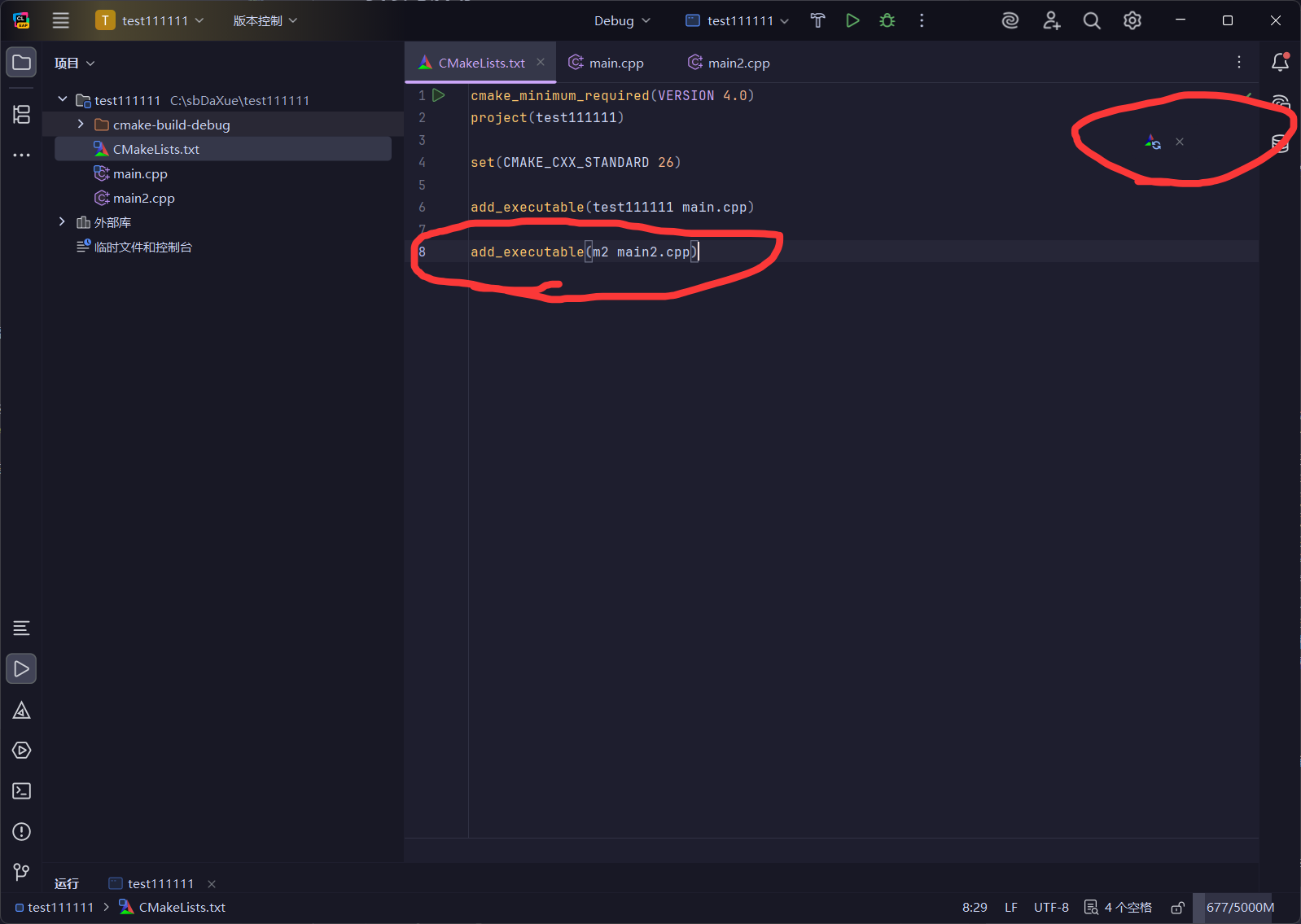Image resolution: width=1301 pixels, height=924 pixels.
Task: Click the memory indicator 677/5000M
Action: tap(1240, 908)
